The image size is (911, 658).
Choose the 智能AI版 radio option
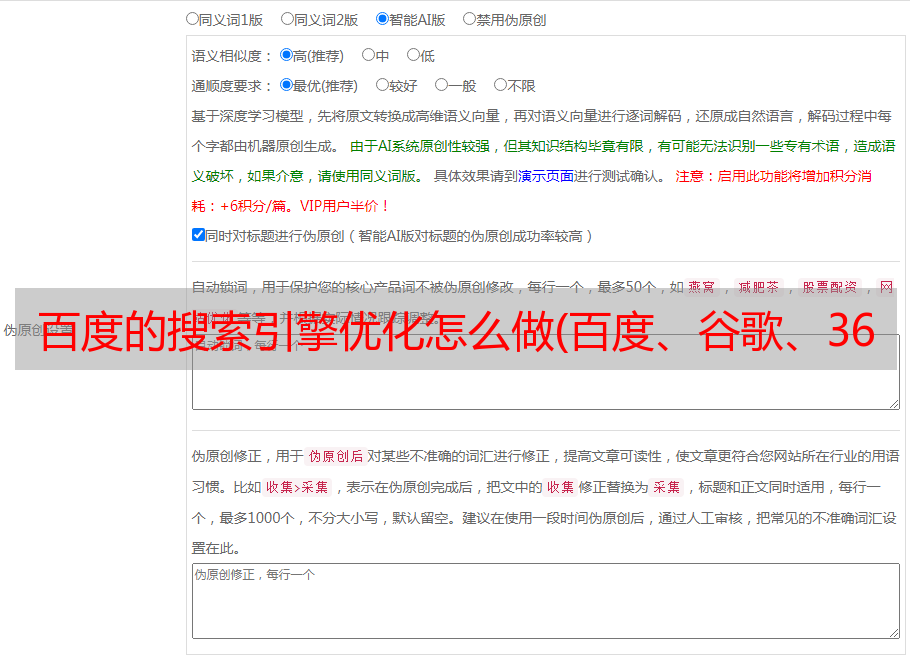(x=382, y=19)
